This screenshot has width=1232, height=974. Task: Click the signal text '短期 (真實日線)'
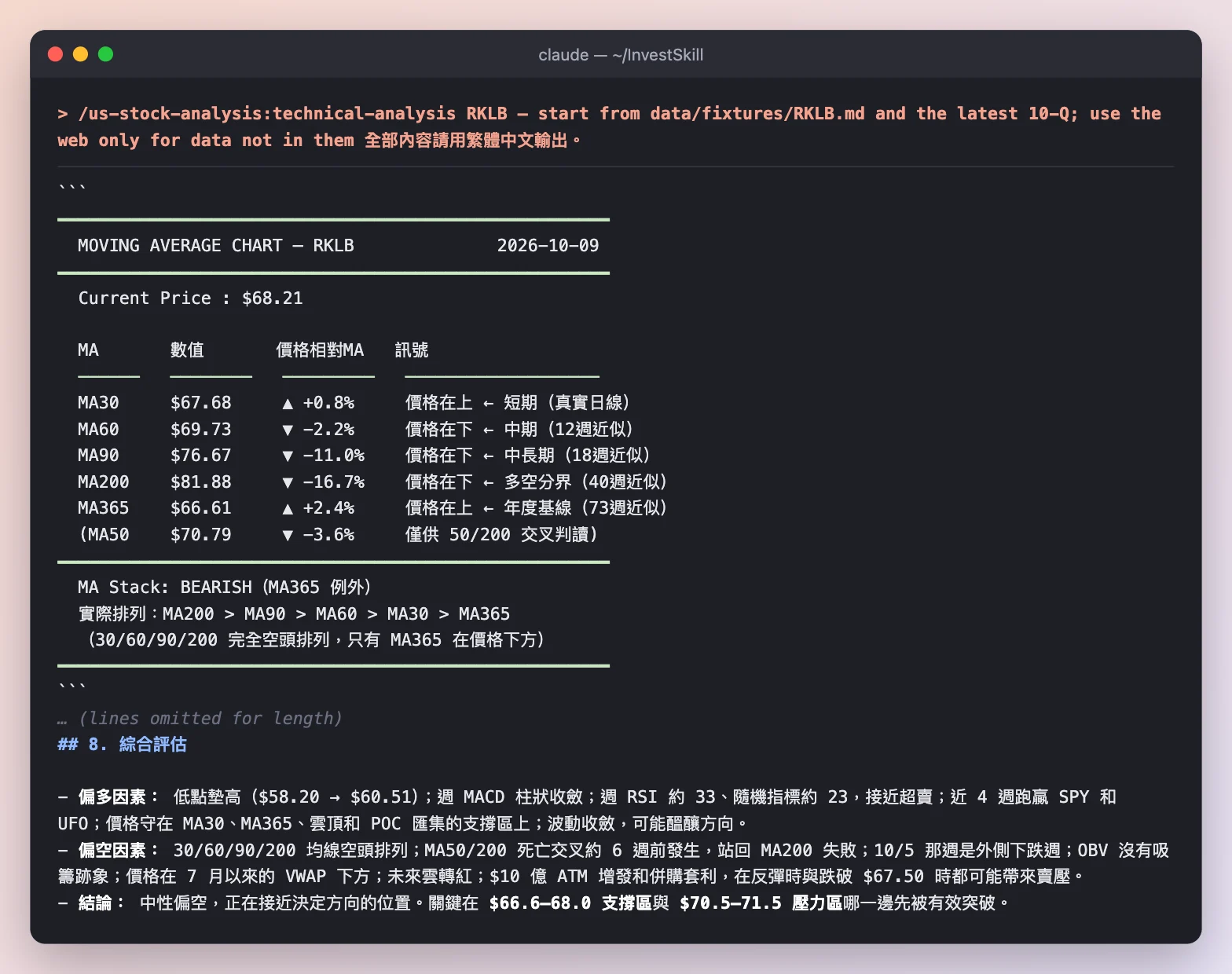[566, 403]
